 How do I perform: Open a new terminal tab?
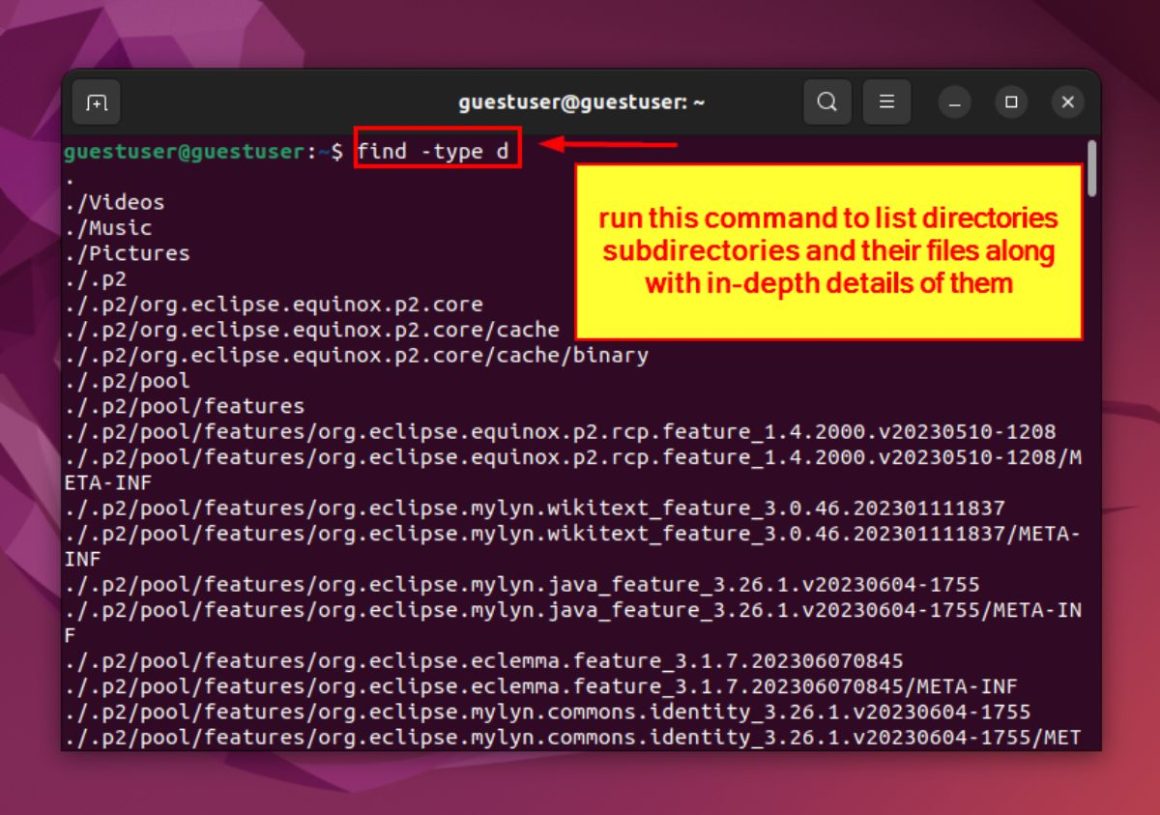(x=96, y=102)
